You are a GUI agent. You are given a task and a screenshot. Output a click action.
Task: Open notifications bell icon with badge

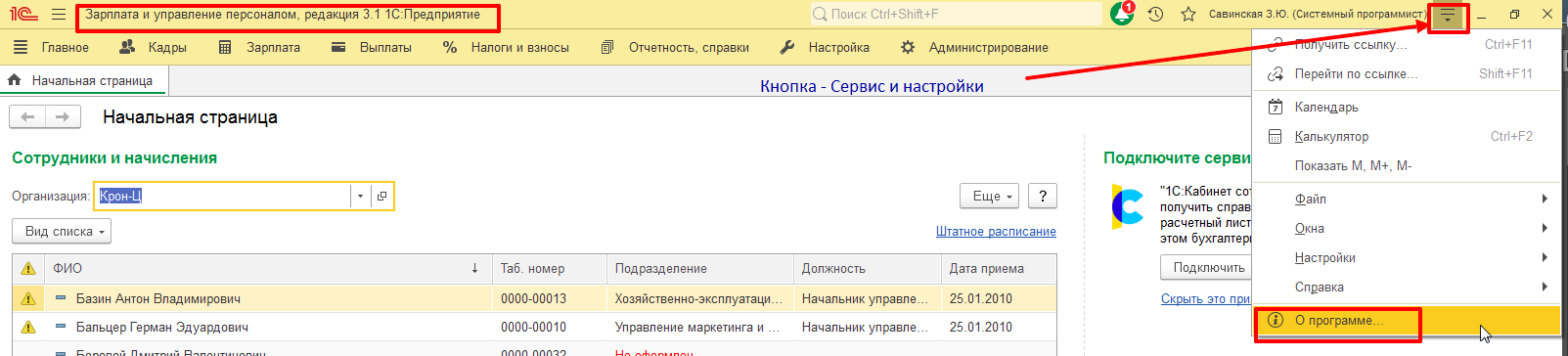1122,14
